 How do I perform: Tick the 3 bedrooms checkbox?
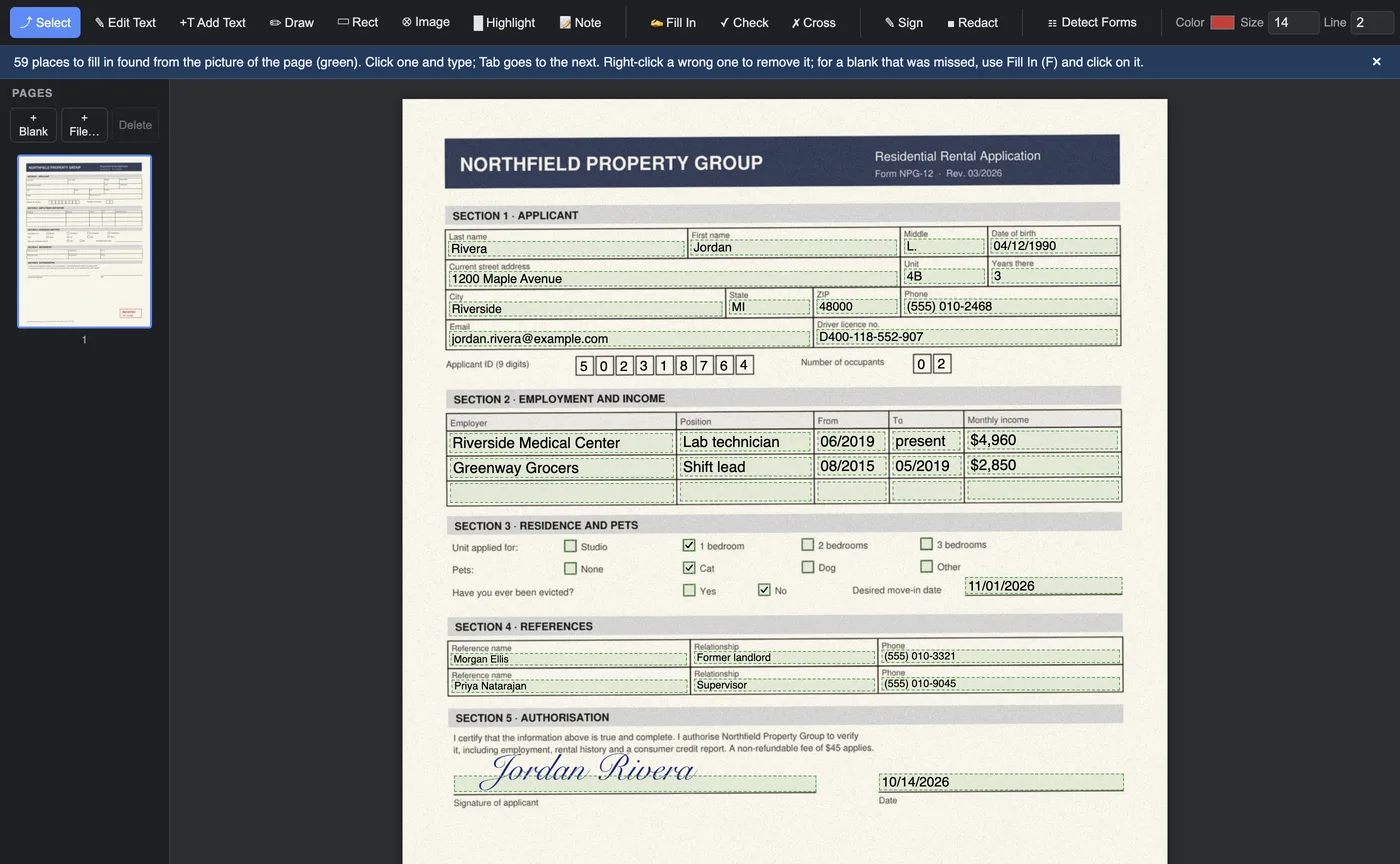(927, 544)
